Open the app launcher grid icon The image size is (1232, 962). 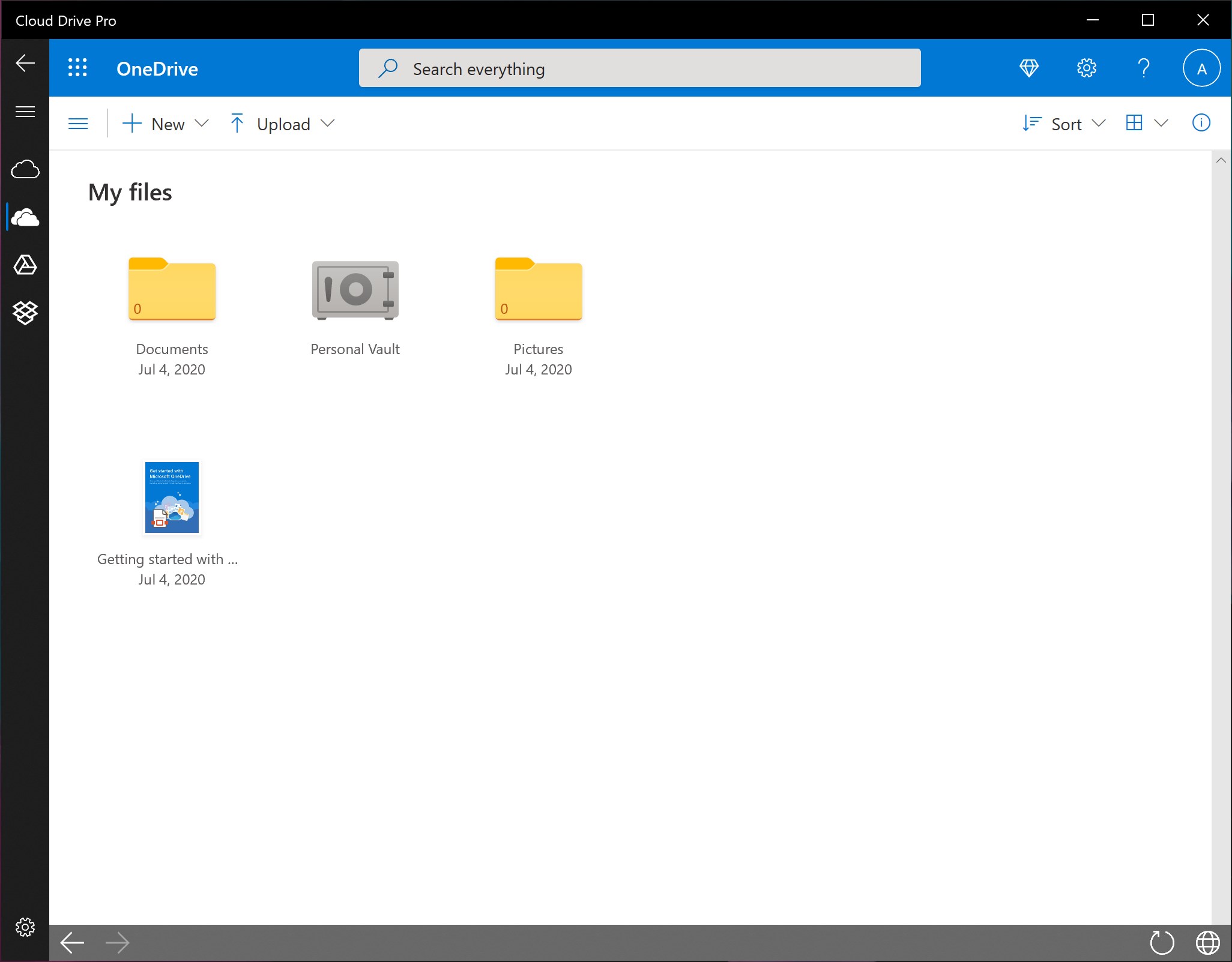(77, 68)
